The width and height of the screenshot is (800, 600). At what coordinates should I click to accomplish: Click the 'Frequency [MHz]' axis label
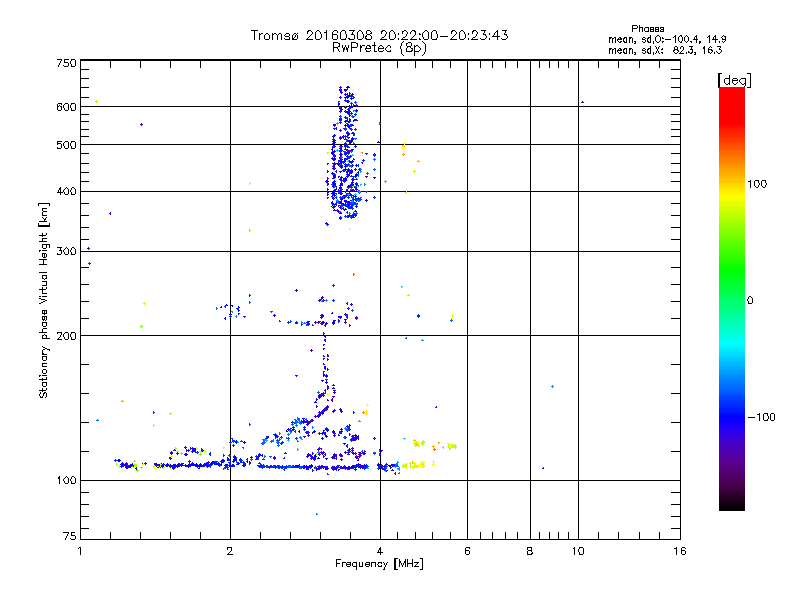[x=379, y=564]
